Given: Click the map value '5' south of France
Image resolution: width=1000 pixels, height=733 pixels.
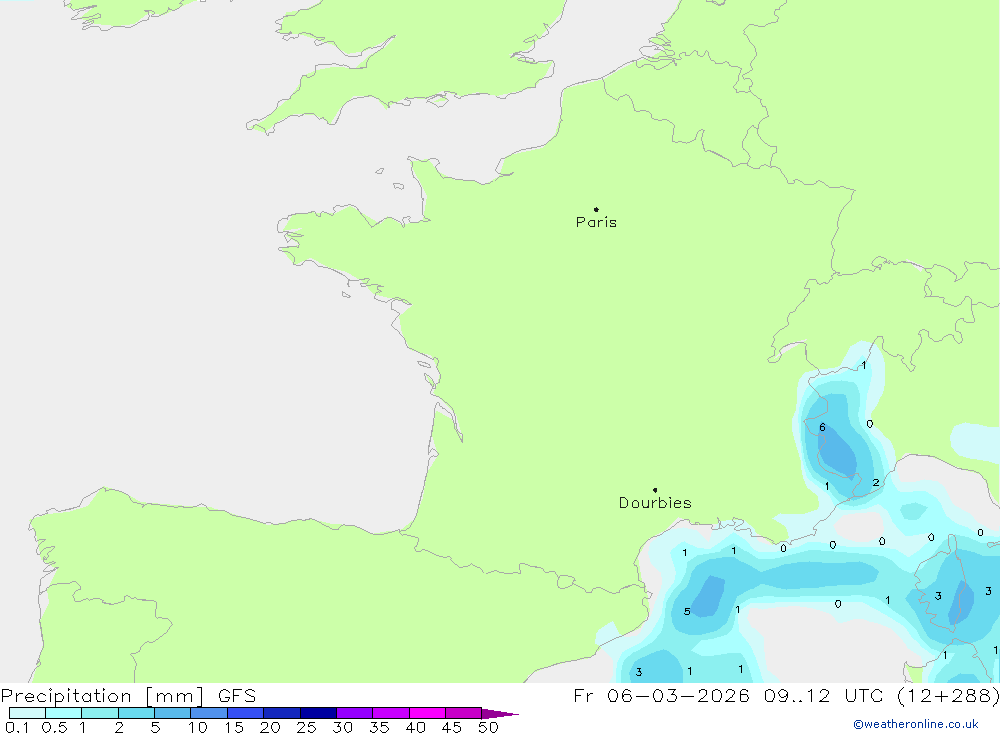Looking at the screenshot, I should (687, 611).
